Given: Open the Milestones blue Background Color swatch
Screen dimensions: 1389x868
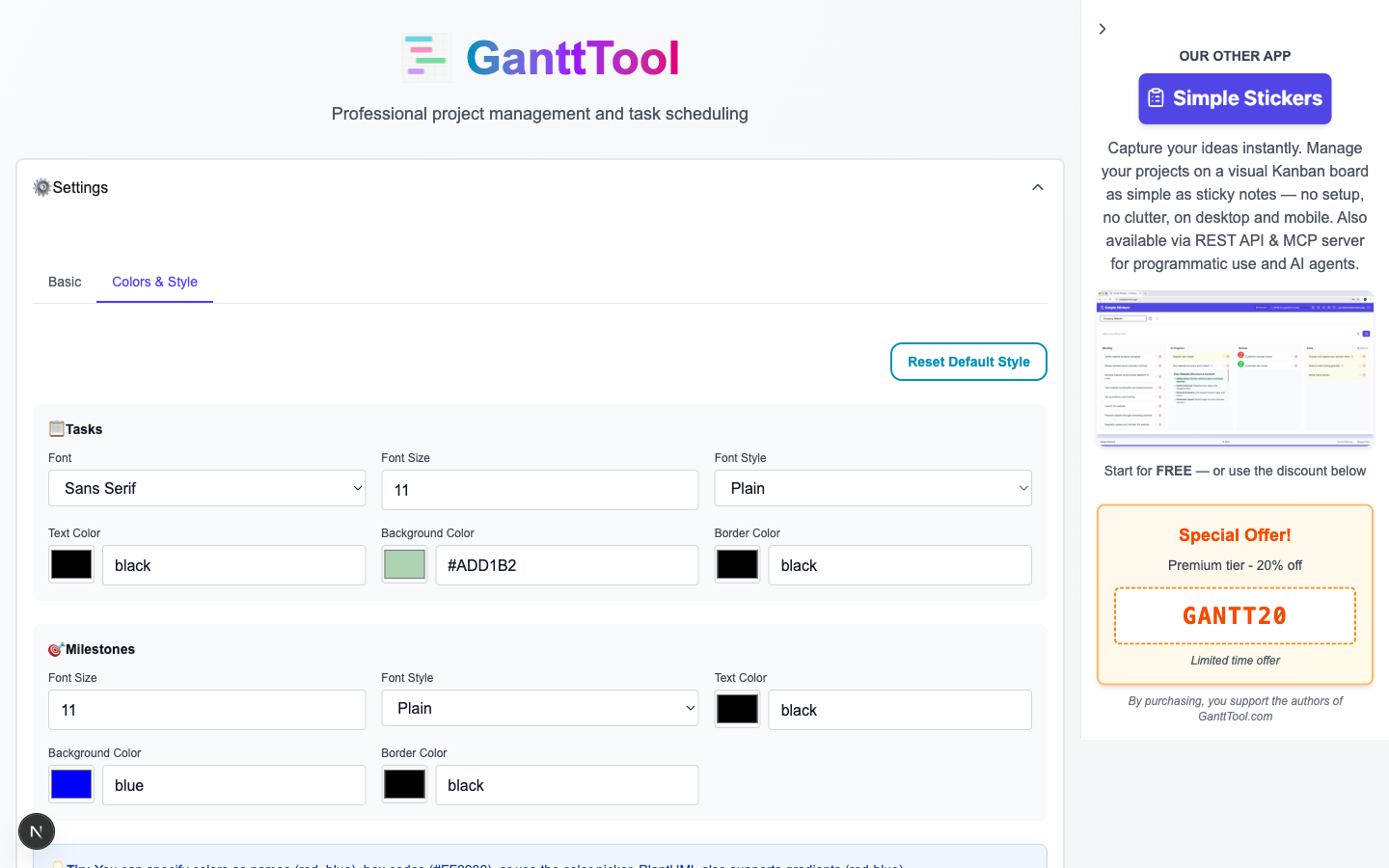Looking at the screenshot, I should pos(71,784).
